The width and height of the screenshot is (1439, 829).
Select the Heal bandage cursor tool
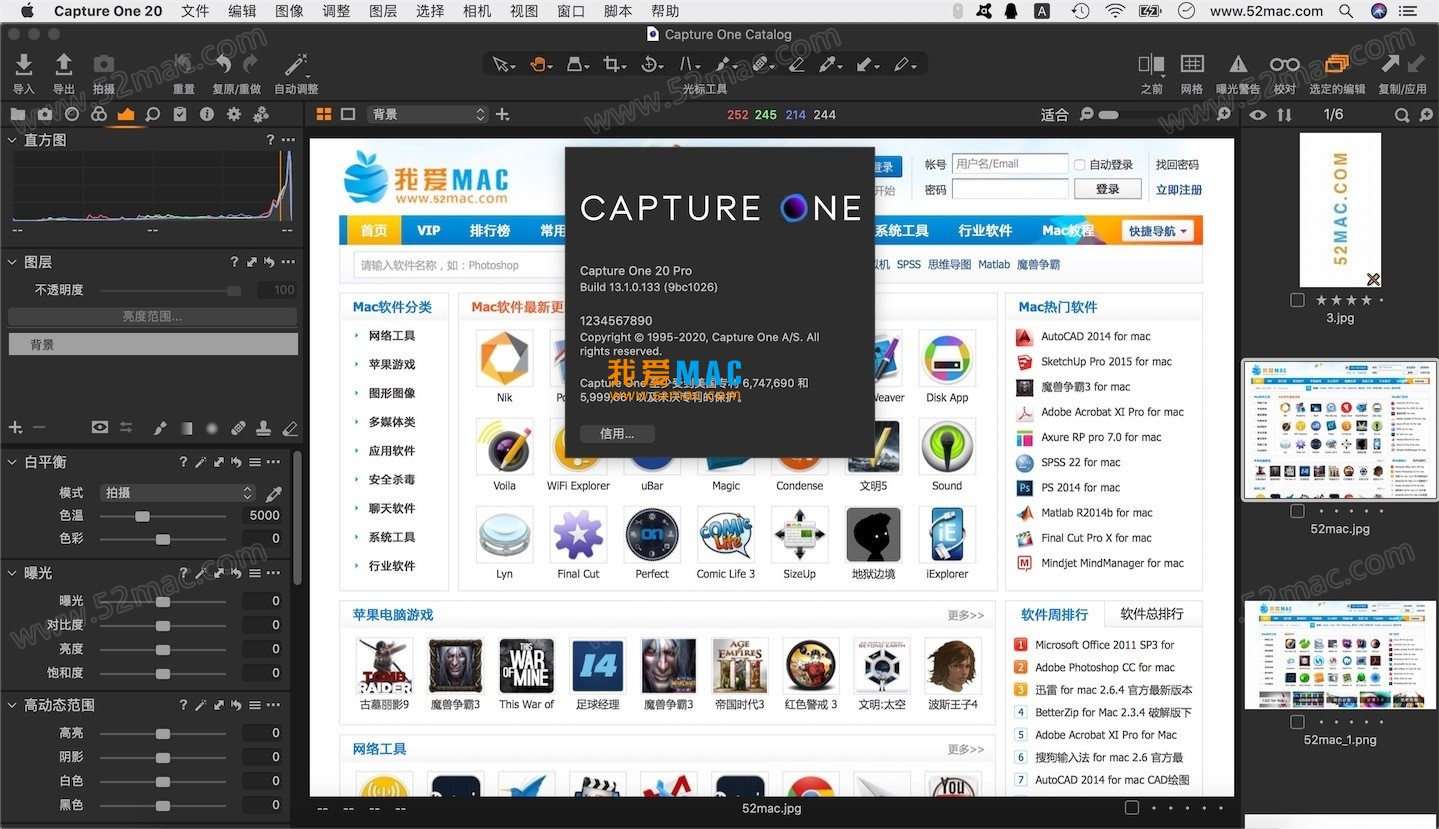pyautogui.click(x=760, y=64)
